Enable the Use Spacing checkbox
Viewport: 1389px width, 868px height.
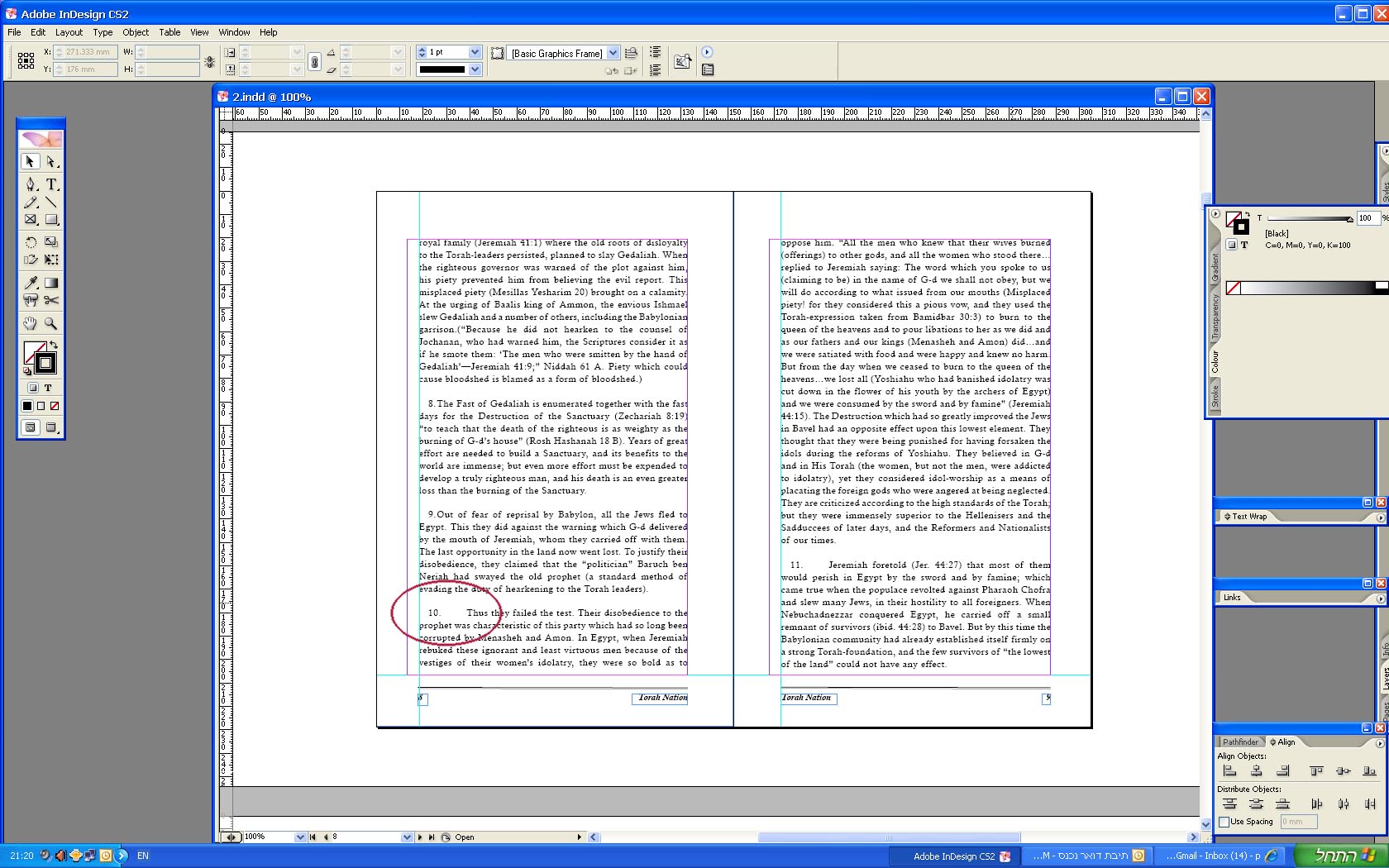click(x=1224, y=822)
